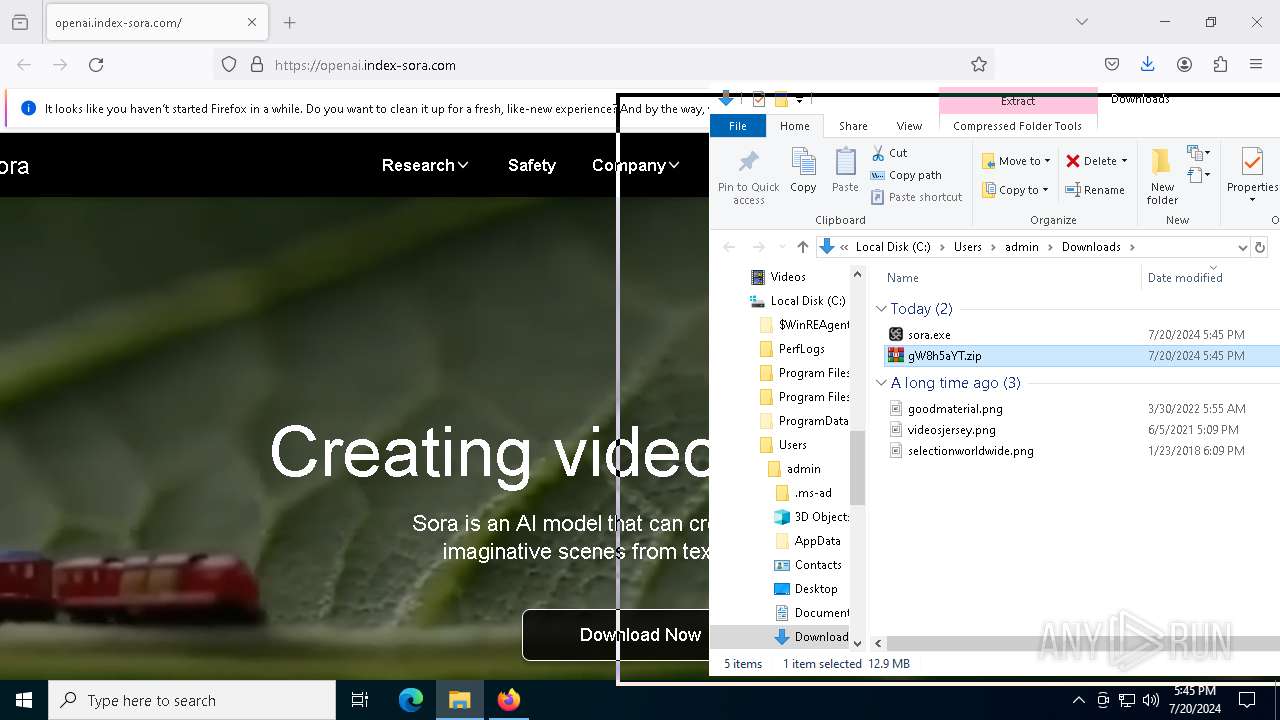
Task: Select selectionworldwide.png file
Action: (970, 451)
